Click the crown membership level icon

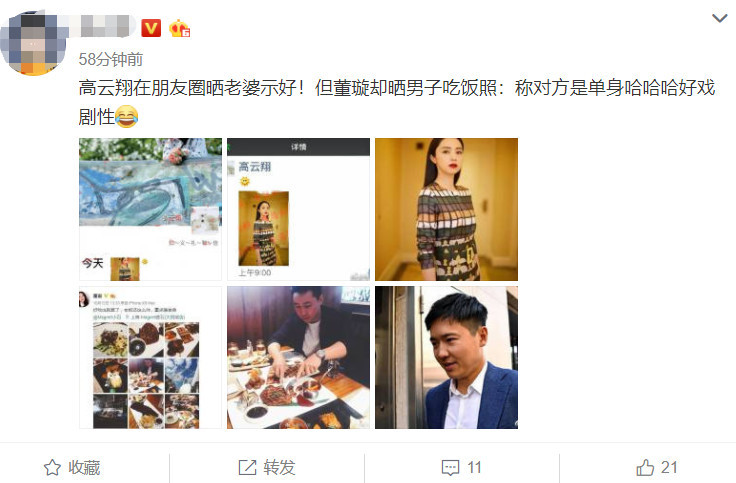coord(179,28)
